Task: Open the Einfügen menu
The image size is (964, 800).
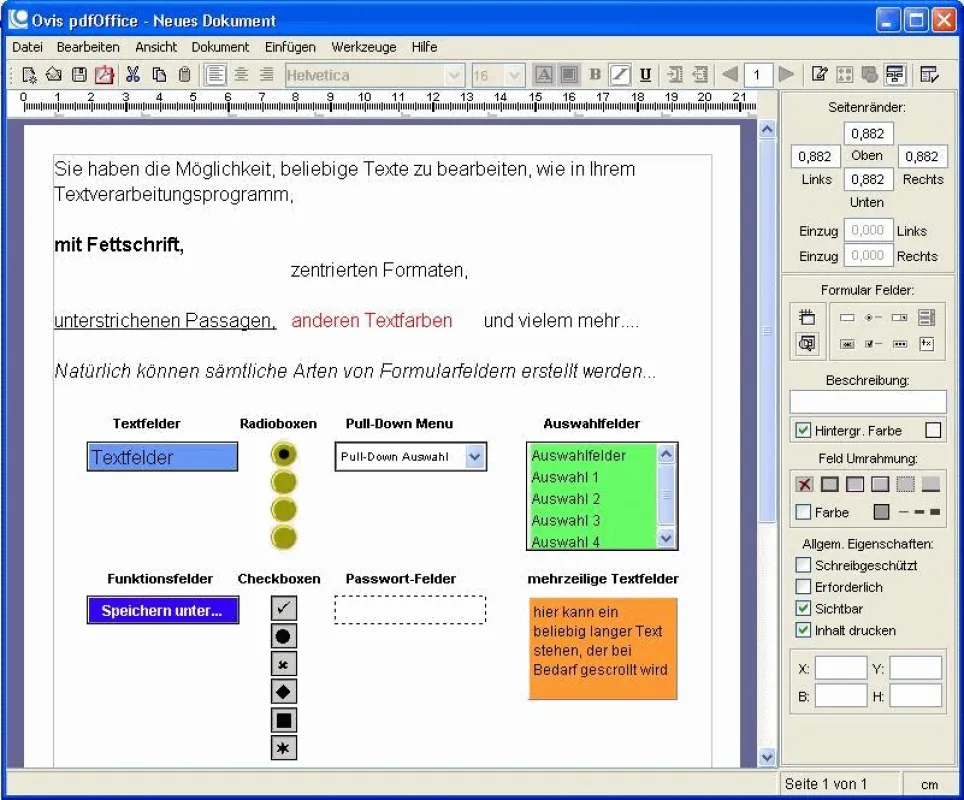Action: click(290, 47)
